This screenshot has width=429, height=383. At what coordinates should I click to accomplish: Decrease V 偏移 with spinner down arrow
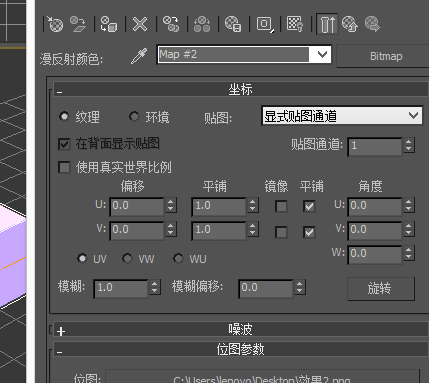[x=171, y=233]
